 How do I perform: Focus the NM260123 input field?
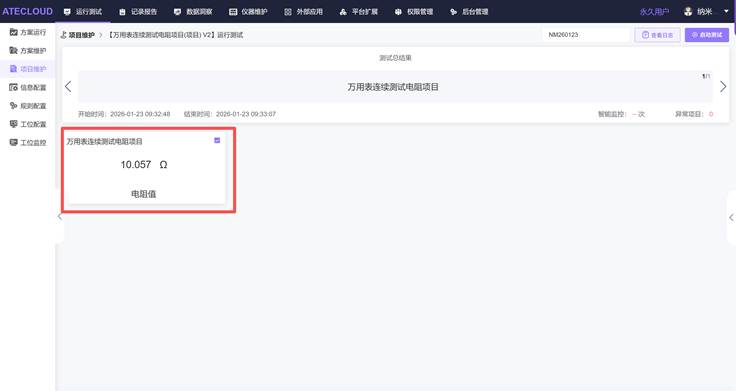coord(586,35)
